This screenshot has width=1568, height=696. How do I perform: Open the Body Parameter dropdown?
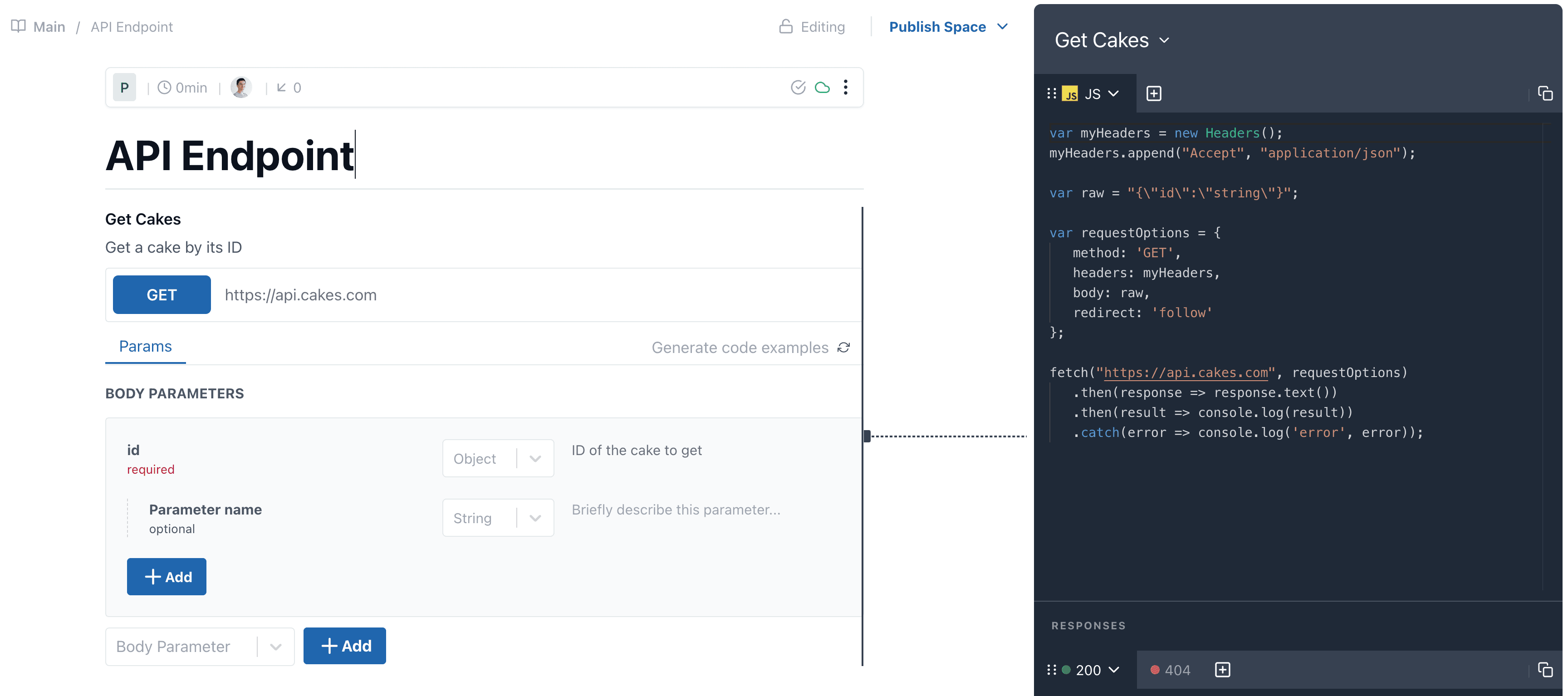point(200,647)
